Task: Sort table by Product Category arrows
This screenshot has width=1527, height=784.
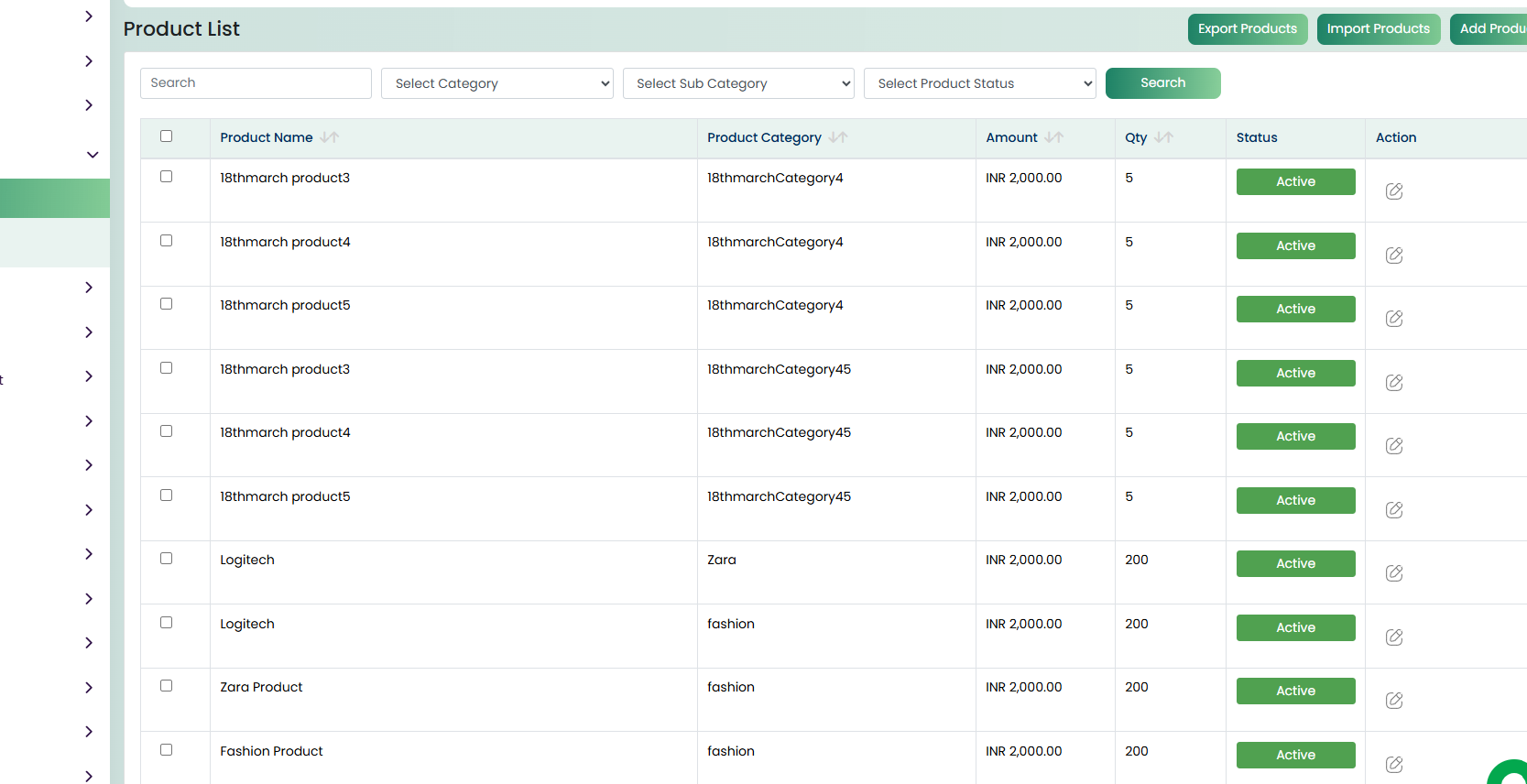Action: 838,137
